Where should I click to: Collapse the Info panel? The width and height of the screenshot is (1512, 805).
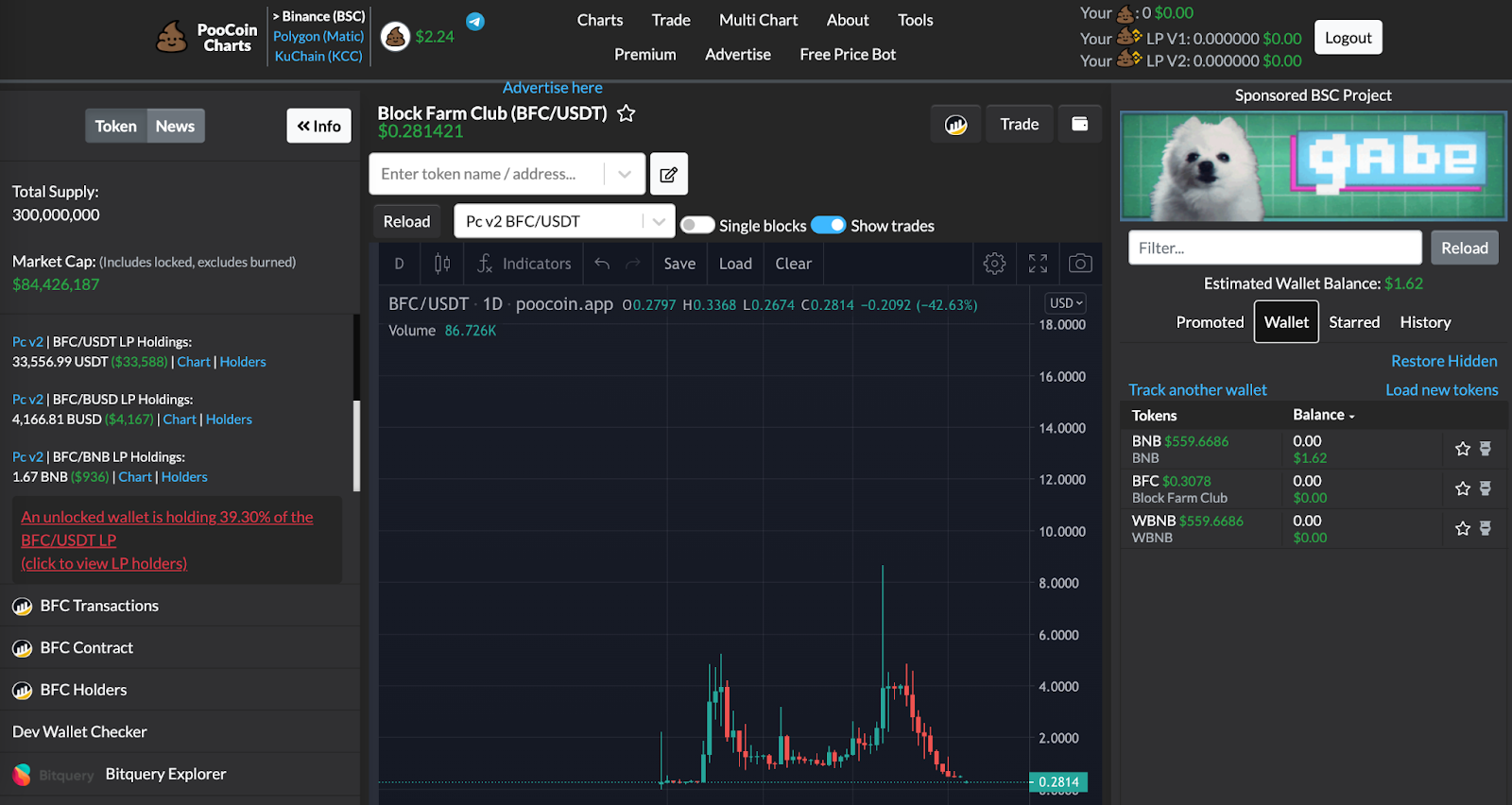point(319,126)
